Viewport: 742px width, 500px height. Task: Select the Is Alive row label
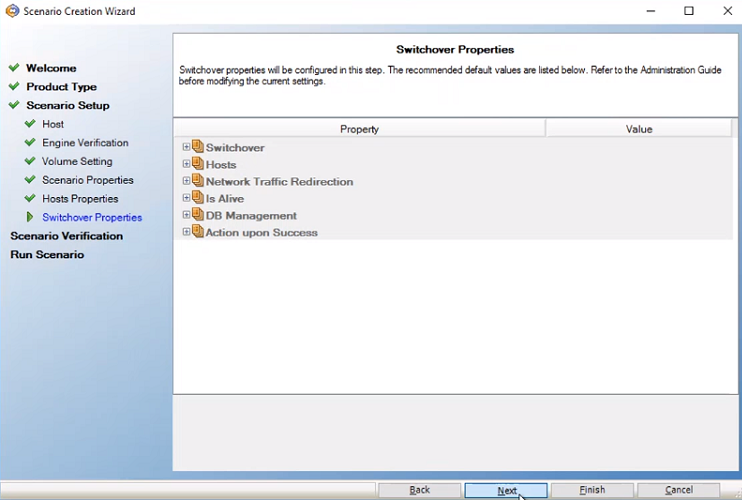click(x=225, y=199)
